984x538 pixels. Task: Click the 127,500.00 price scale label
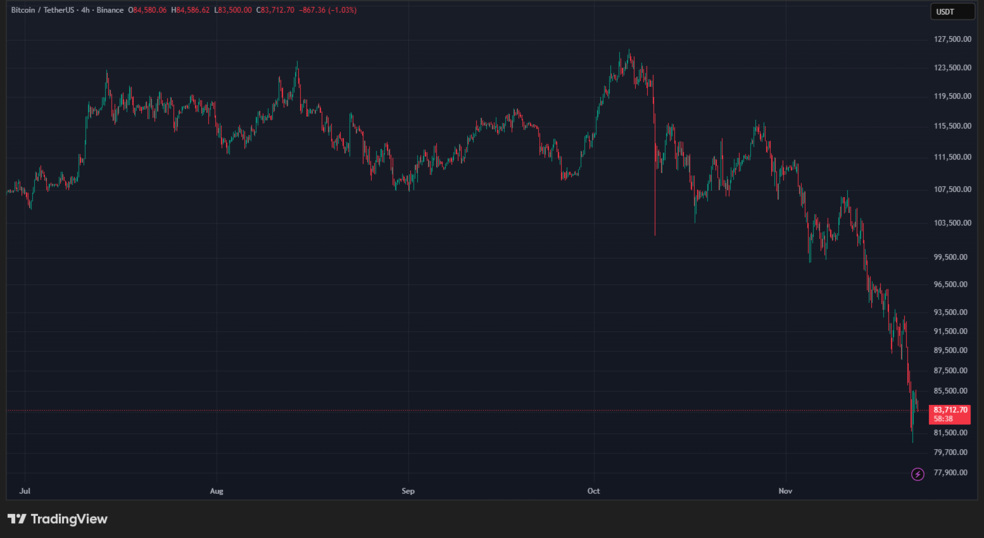coord(952,40)
